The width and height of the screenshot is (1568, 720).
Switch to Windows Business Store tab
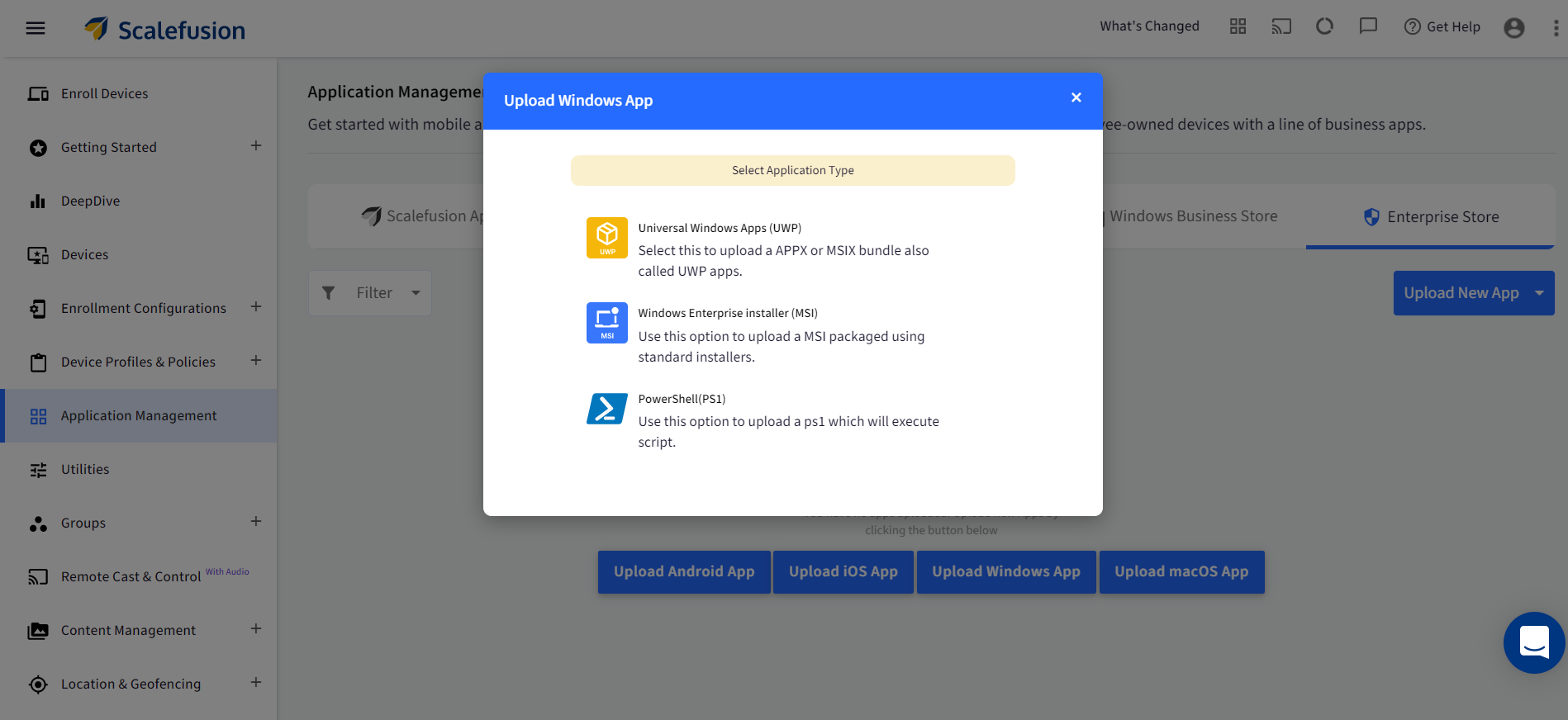[1193, 216]
